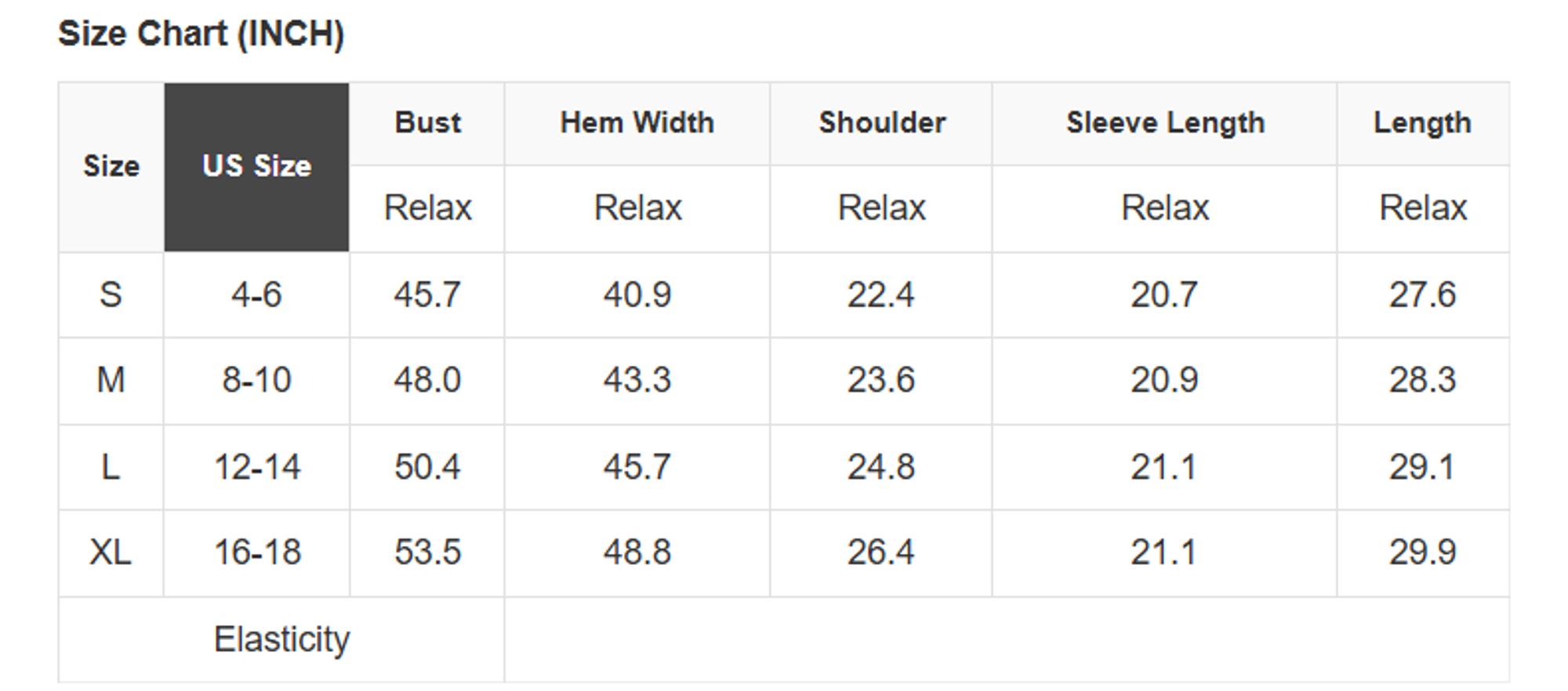Click the XL size row label
The image size is (1568, 691).
(111, 552)
